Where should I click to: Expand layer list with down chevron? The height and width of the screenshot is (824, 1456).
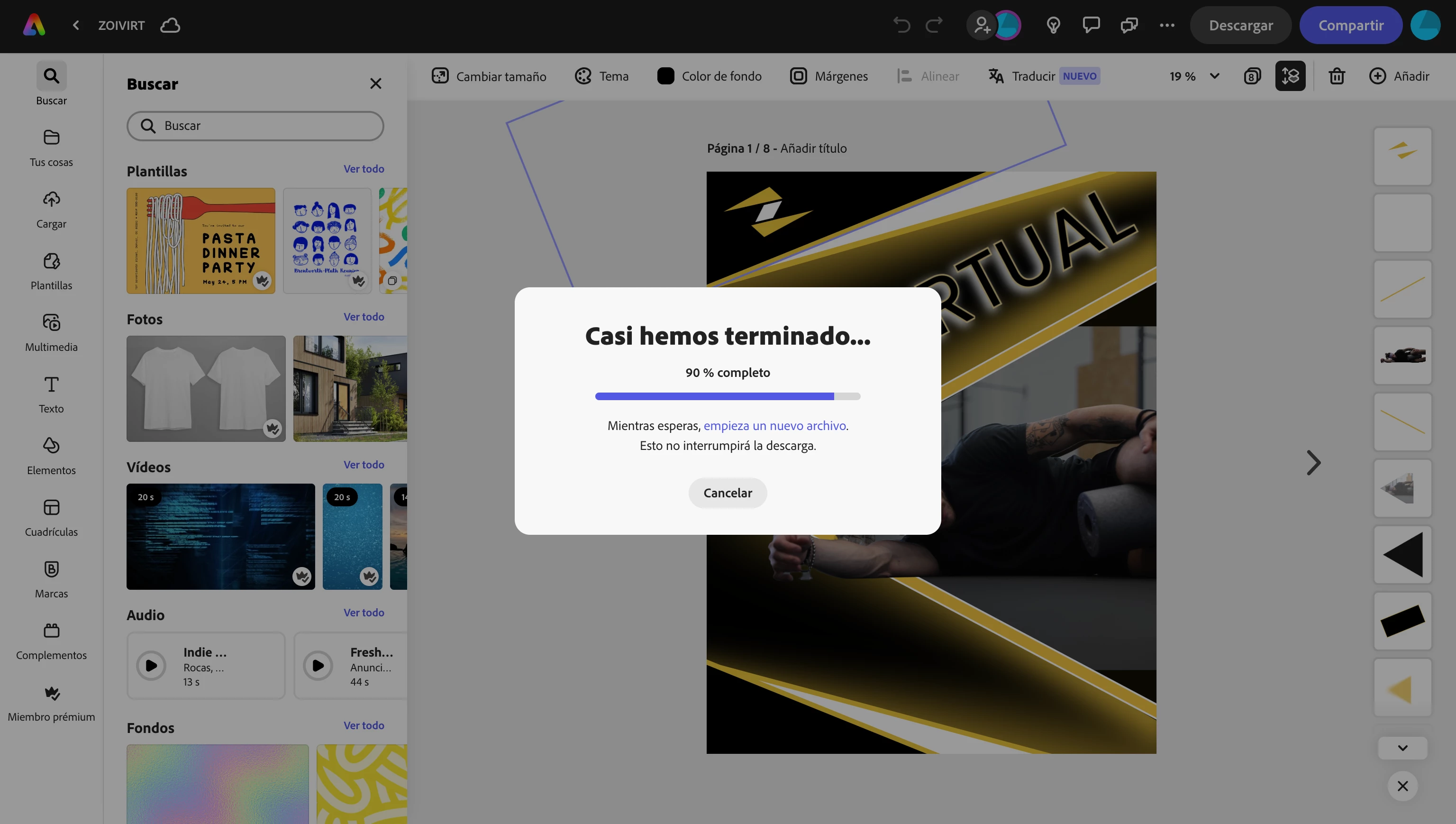pos(1402,748)
